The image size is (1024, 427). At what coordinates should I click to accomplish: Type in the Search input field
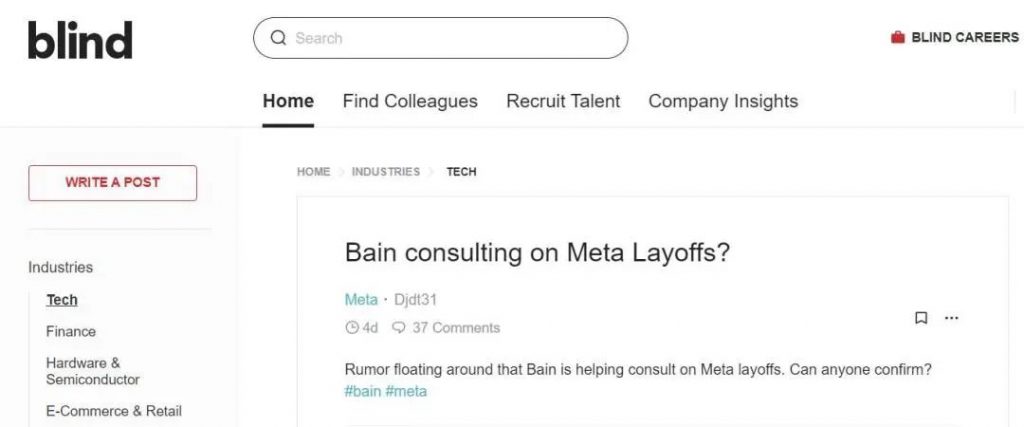click(x=450, y=38)
